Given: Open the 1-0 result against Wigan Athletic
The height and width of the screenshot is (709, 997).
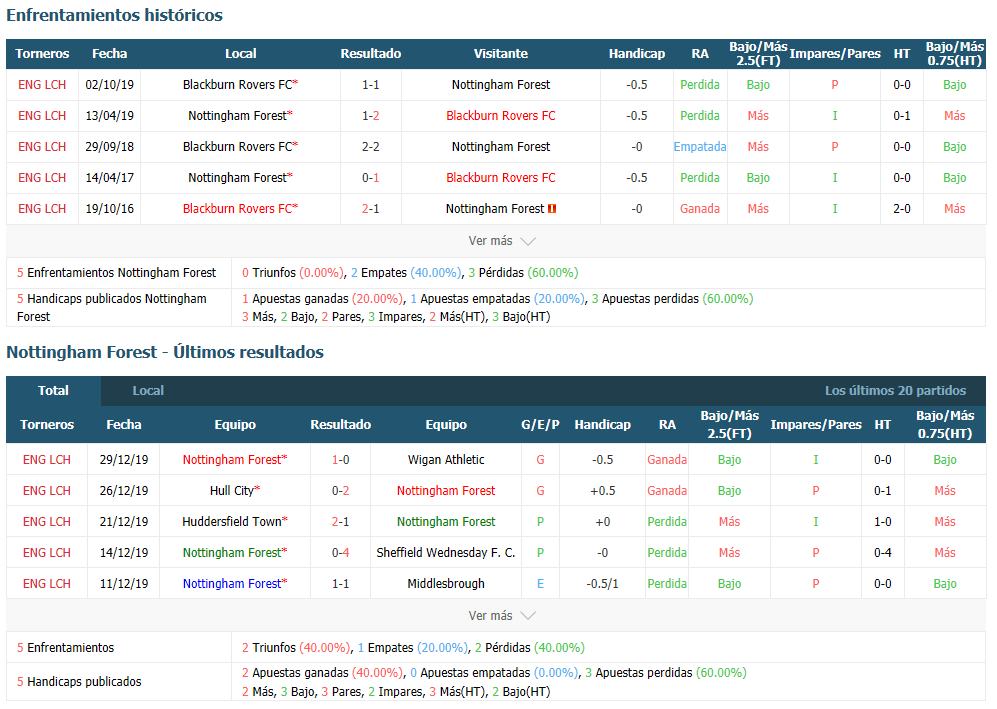Looking at the screenshot, I should pos(340,460).
